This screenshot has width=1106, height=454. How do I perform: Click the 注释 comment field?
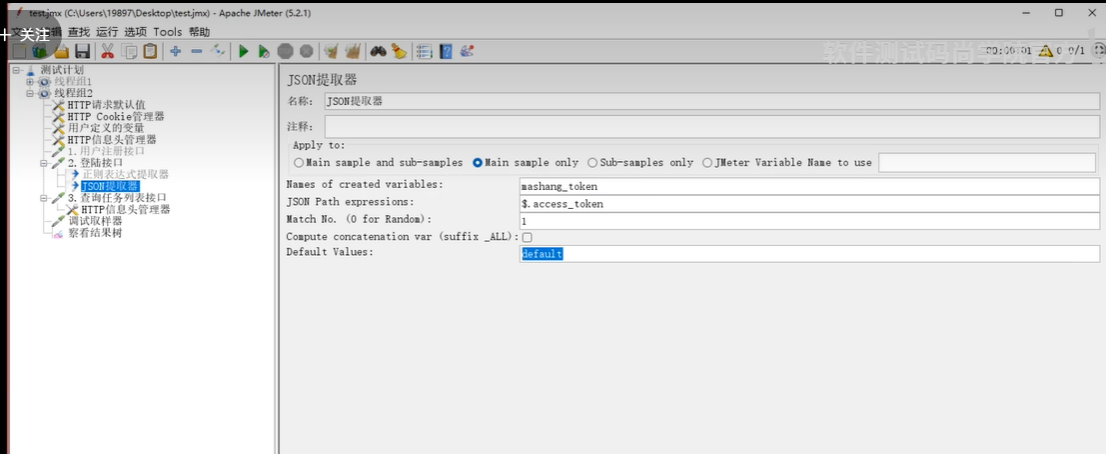pyautogui.click(x=711, y=126)
